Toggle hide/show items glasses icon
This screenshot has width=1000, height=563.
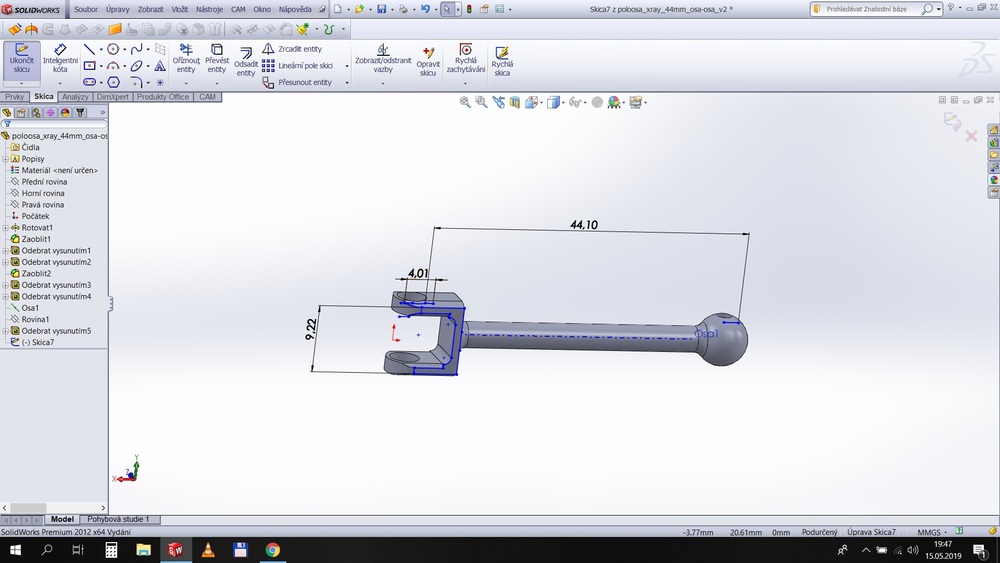[x=575, y=102]
